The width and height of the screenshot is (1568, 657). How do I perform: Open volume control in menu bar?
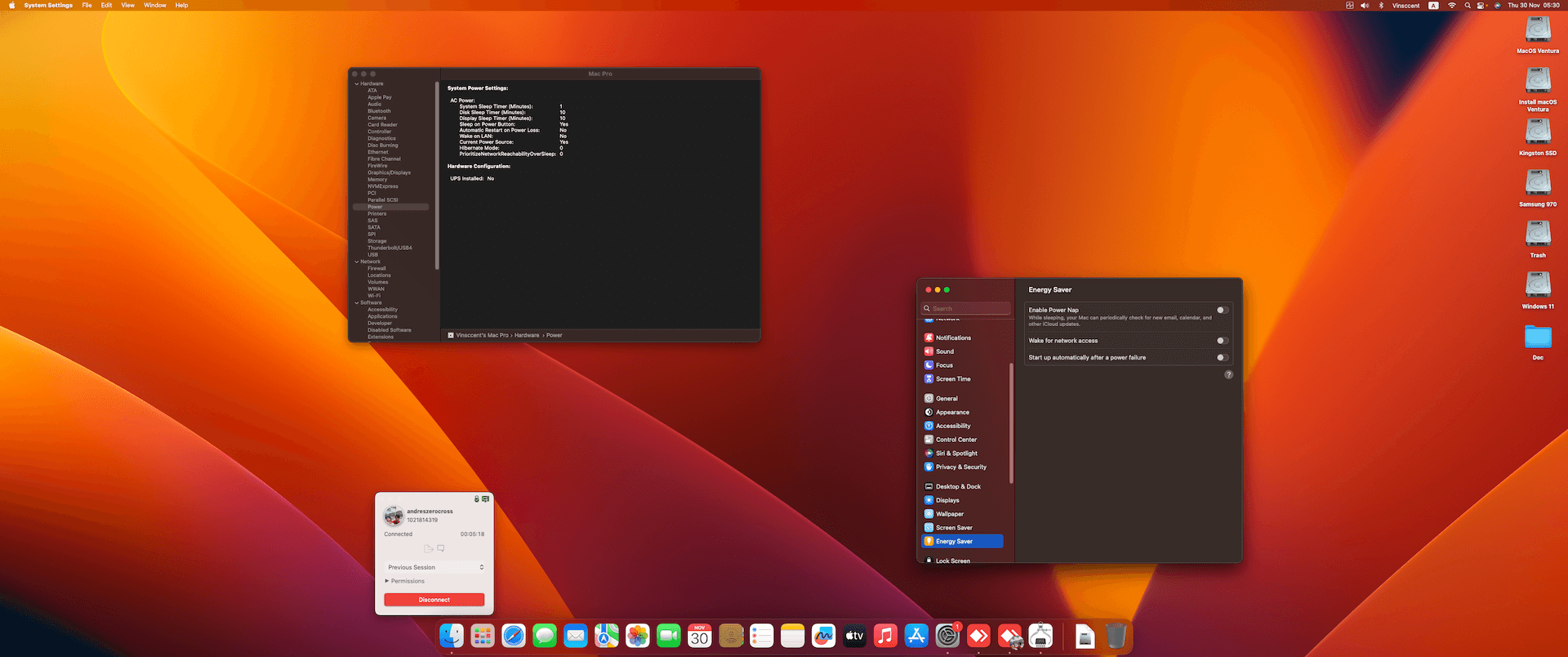[x=1365, y=5]
